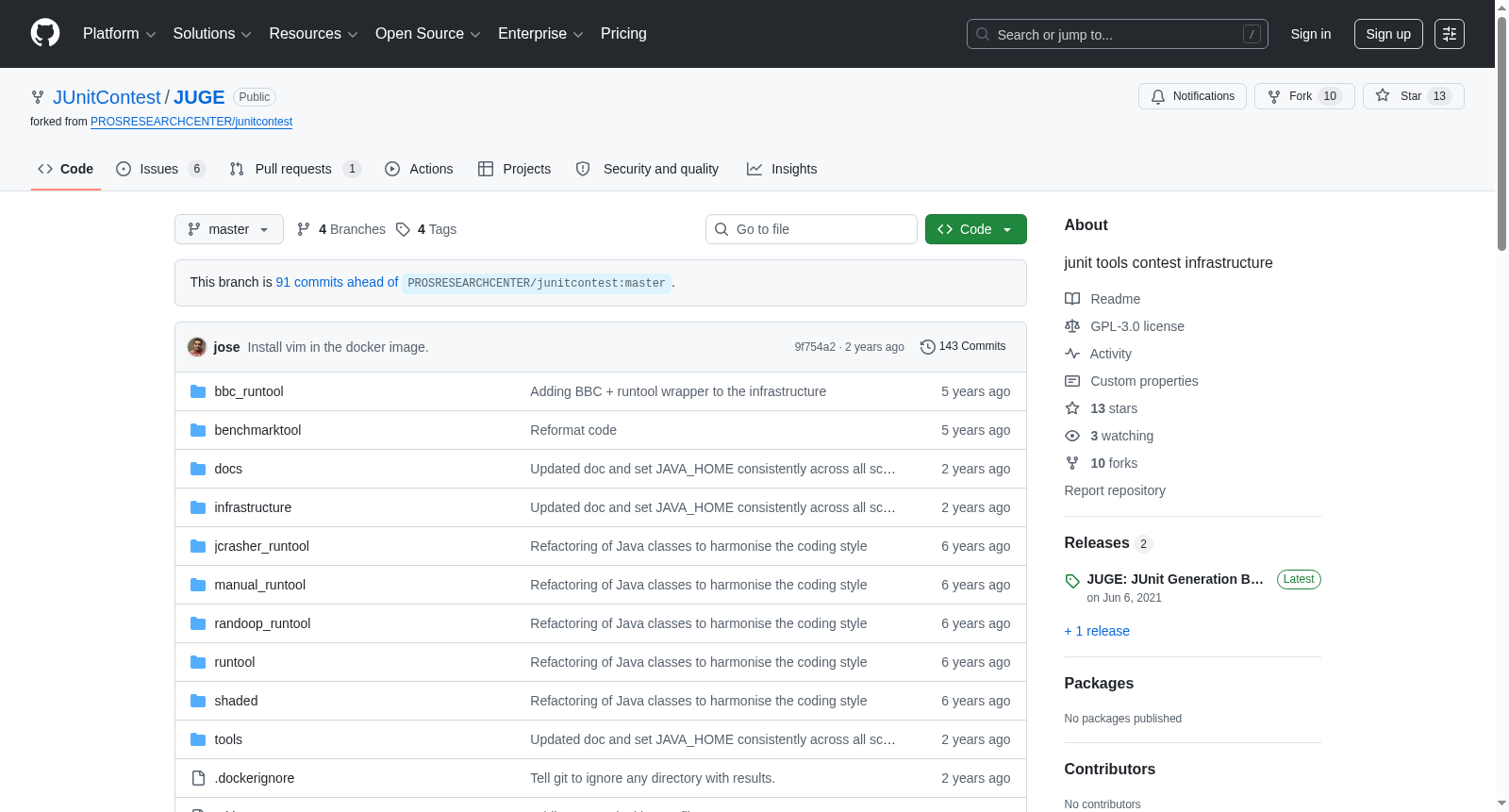This screenshot has width=1509, height=812.
Task: Click the GitHub logo icon
Action: pyautogui.click(x=45, y=34)
